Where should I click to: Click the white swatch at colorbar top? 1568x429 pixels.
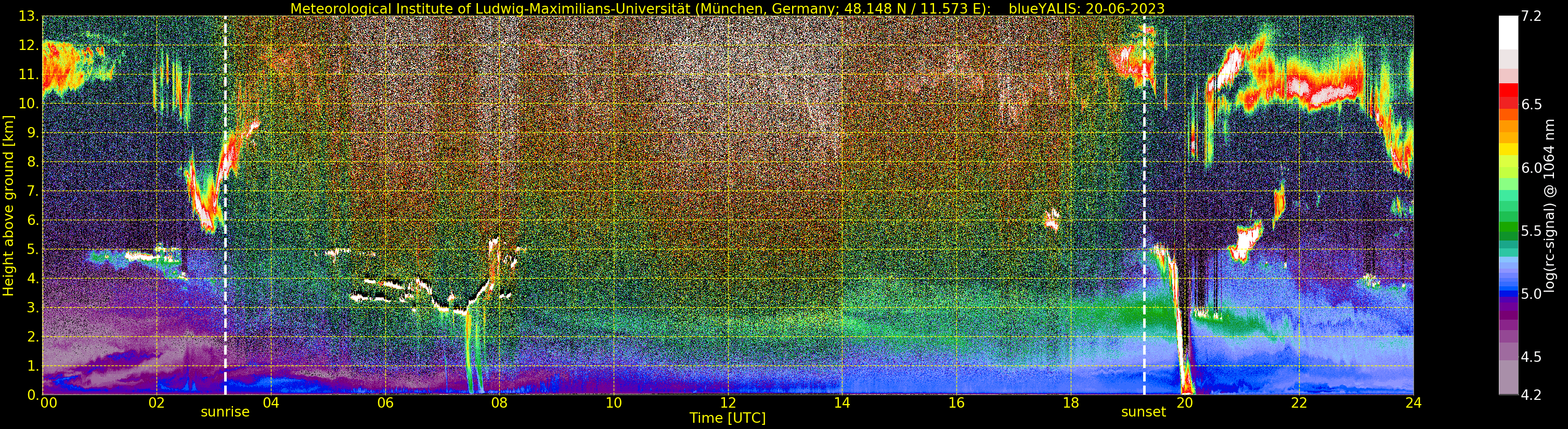click(1508, 32)
